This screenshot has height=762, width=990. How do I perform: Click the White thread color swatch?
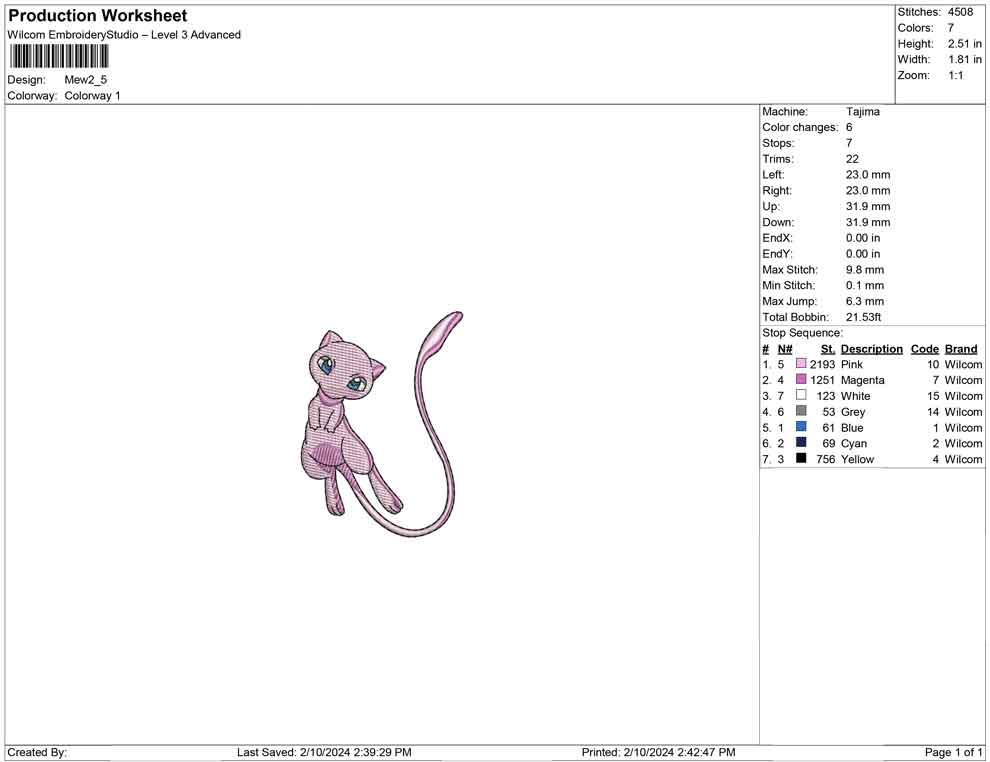click(x=801, y=395)
